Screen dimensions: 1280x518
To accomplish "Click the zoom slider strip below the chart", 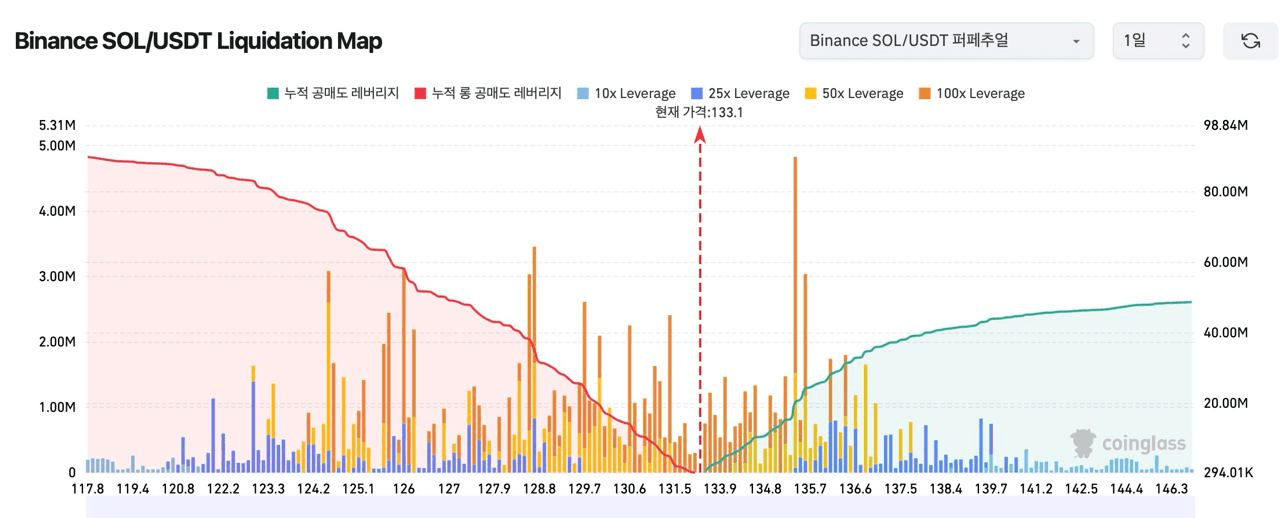I will click(640, 507).
